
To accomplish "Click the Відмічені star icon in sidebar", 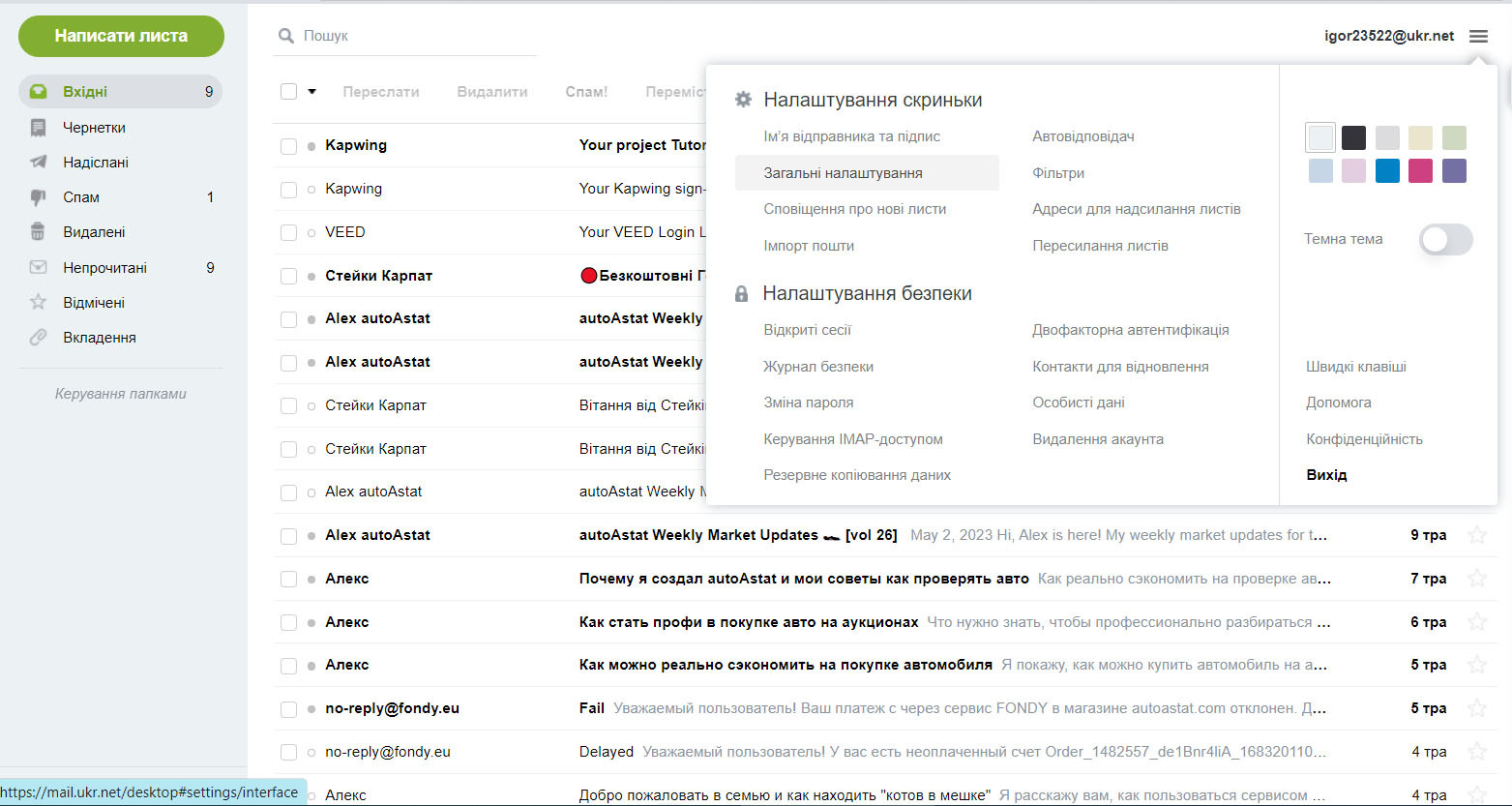I will [38, 303].
